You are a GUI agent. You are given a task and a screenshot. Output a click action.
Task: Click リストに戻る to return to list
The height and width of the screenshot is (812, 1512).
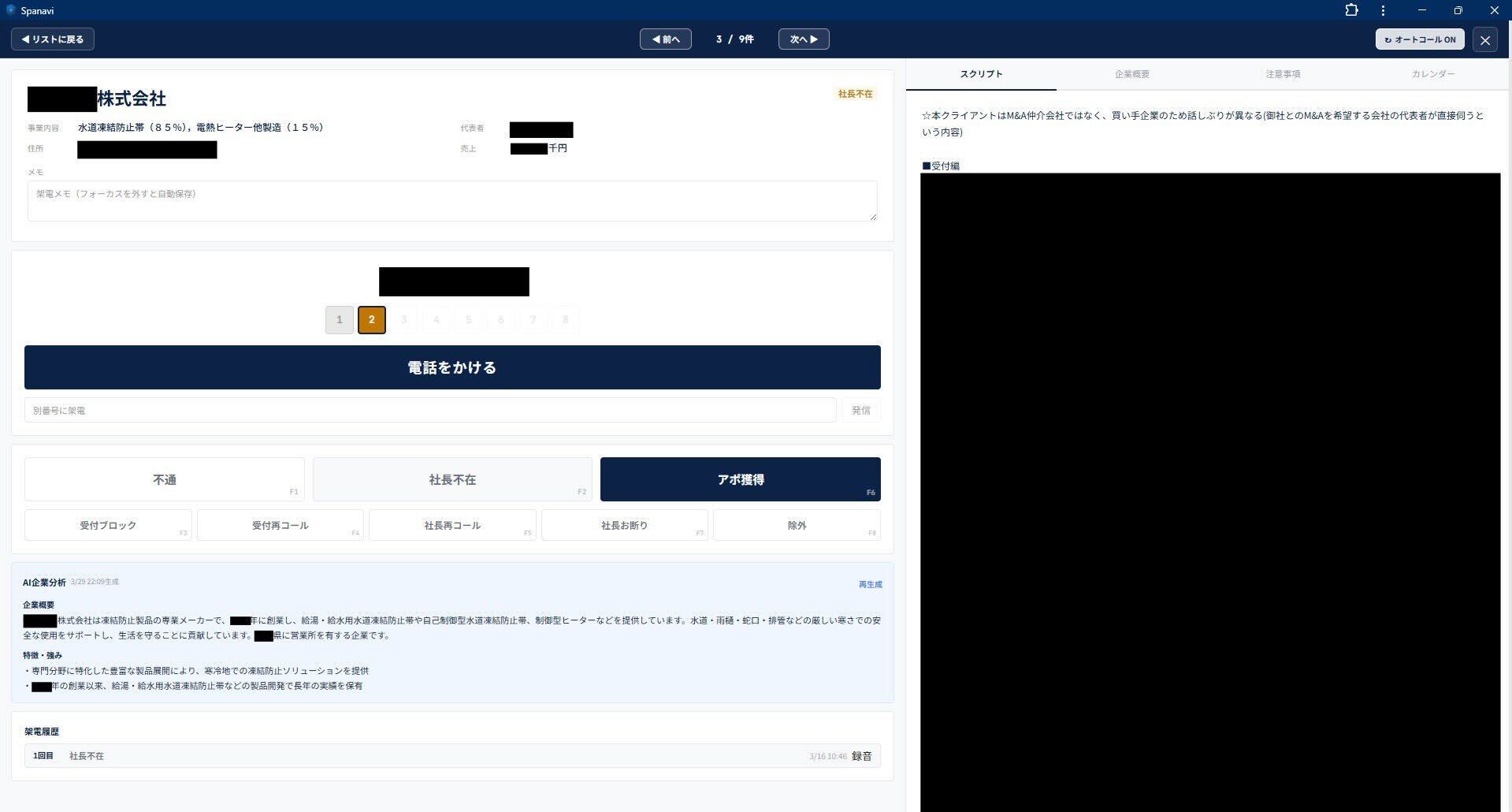(x=52, y=39)
